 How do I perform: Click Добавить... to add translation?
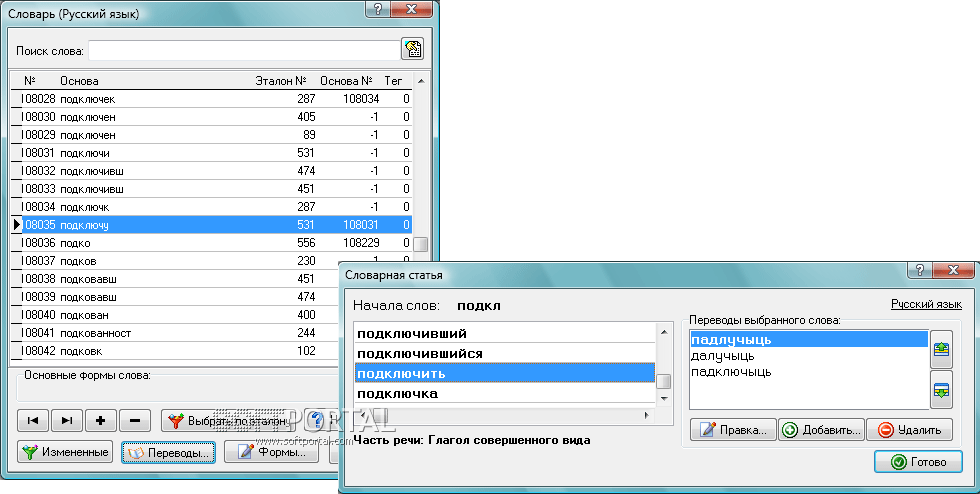(821, 430)
